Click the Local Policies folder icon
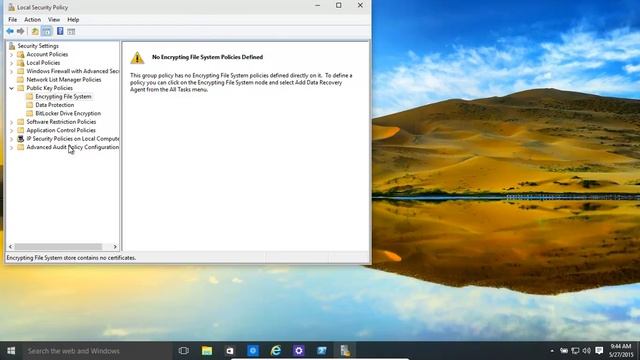This screenshot has height=360, width=640. (x=20, y=63)
